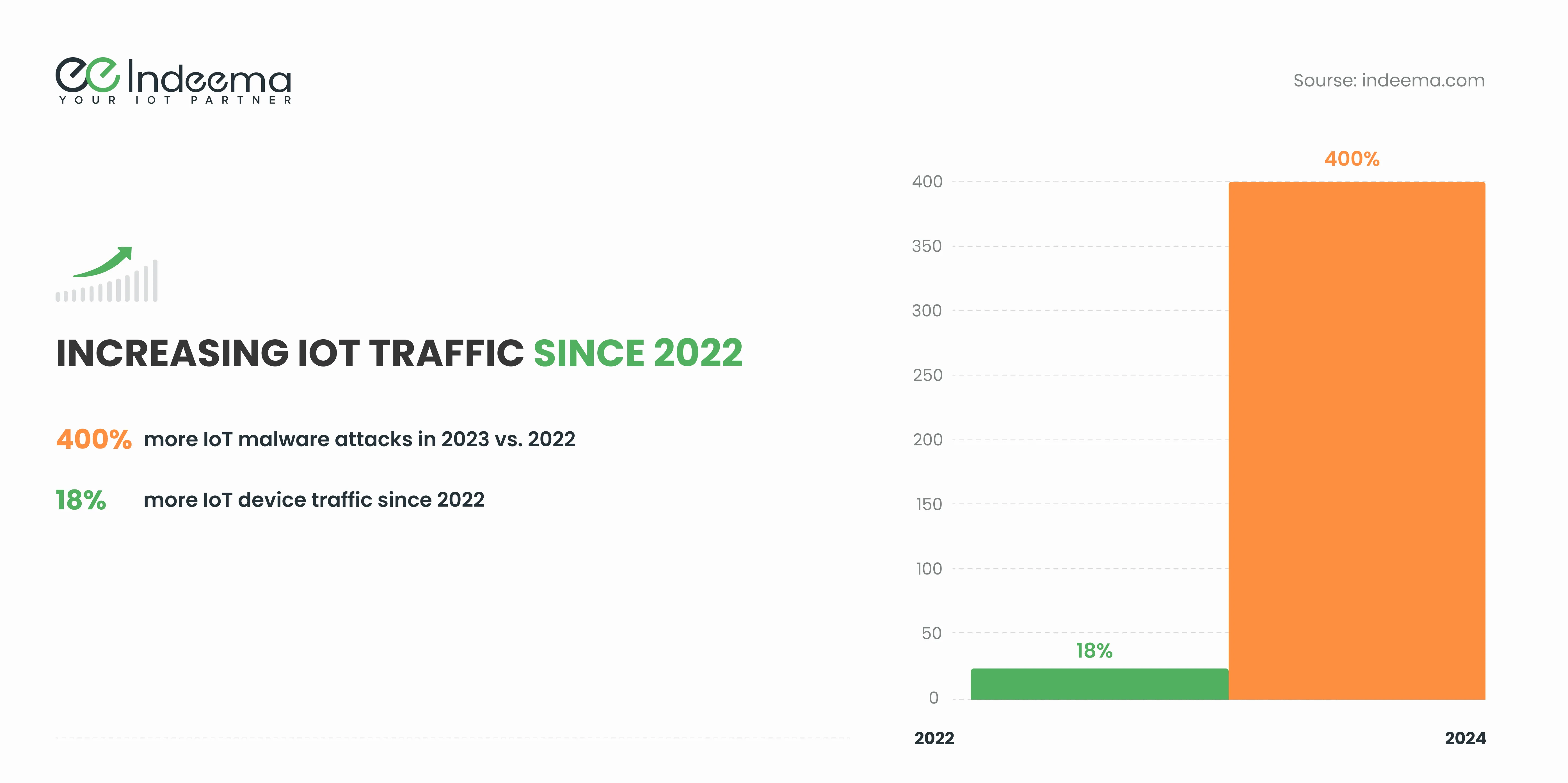Click the green SINCE 2022 headline text
The image size is (1568, 783).
click(x=638, y=354)
